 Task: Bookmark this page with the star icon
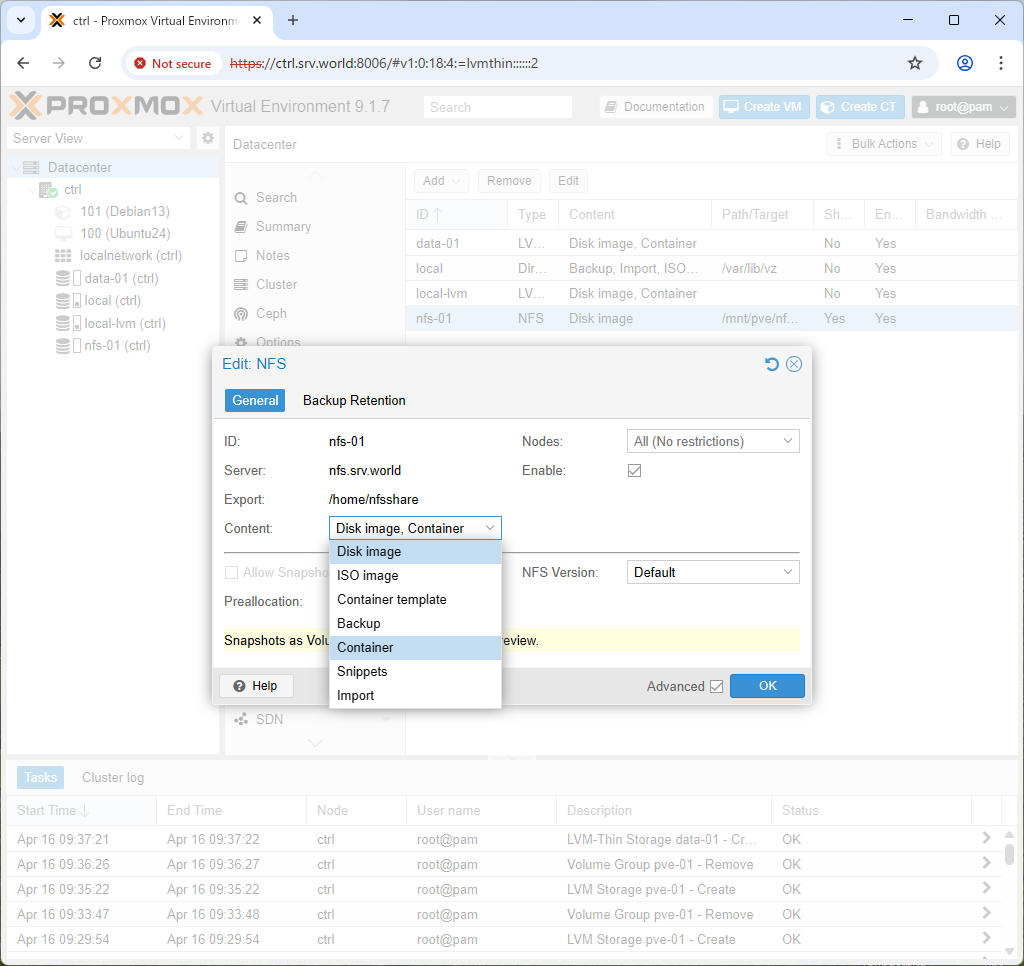click(x=914, y=63)
